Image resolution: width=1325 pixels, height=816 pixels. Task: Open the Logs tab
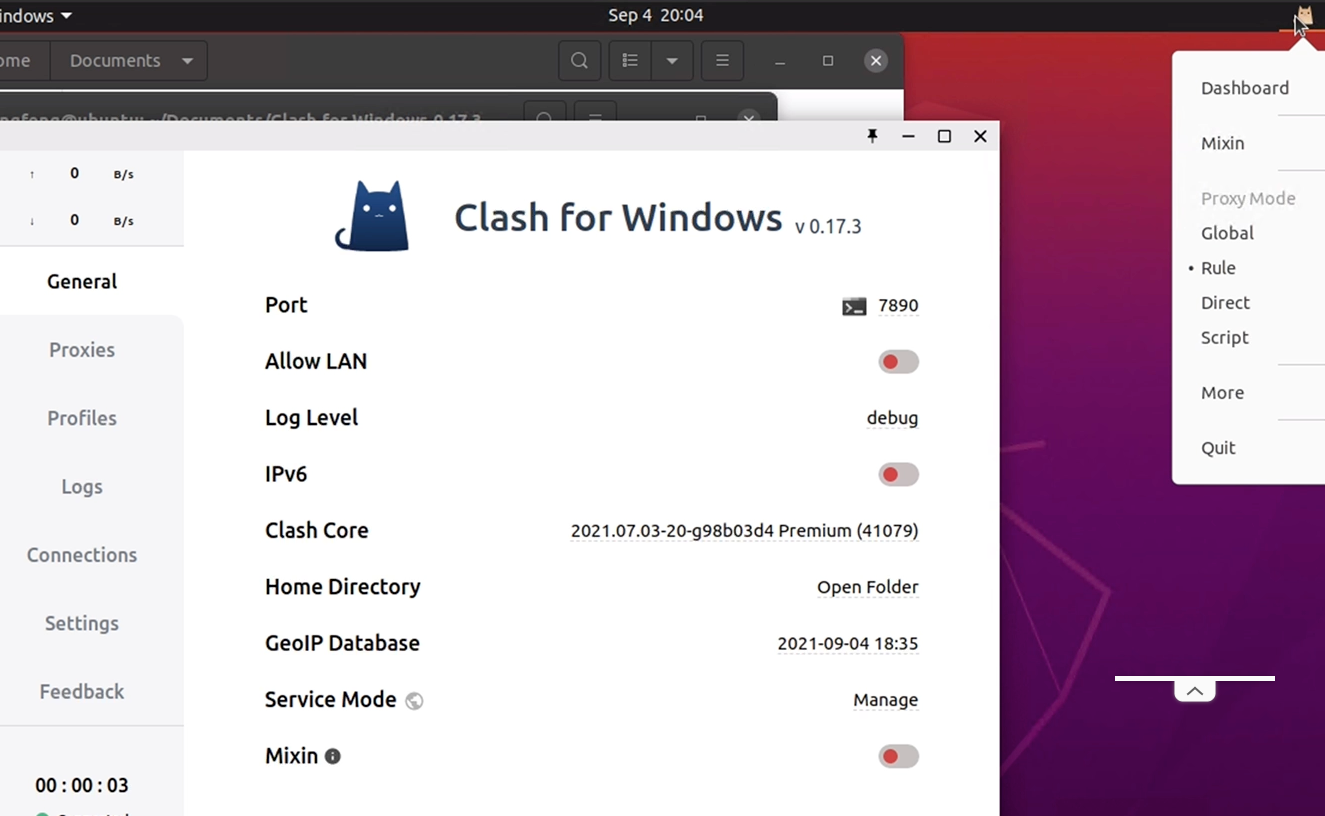[x=82, y=487]
